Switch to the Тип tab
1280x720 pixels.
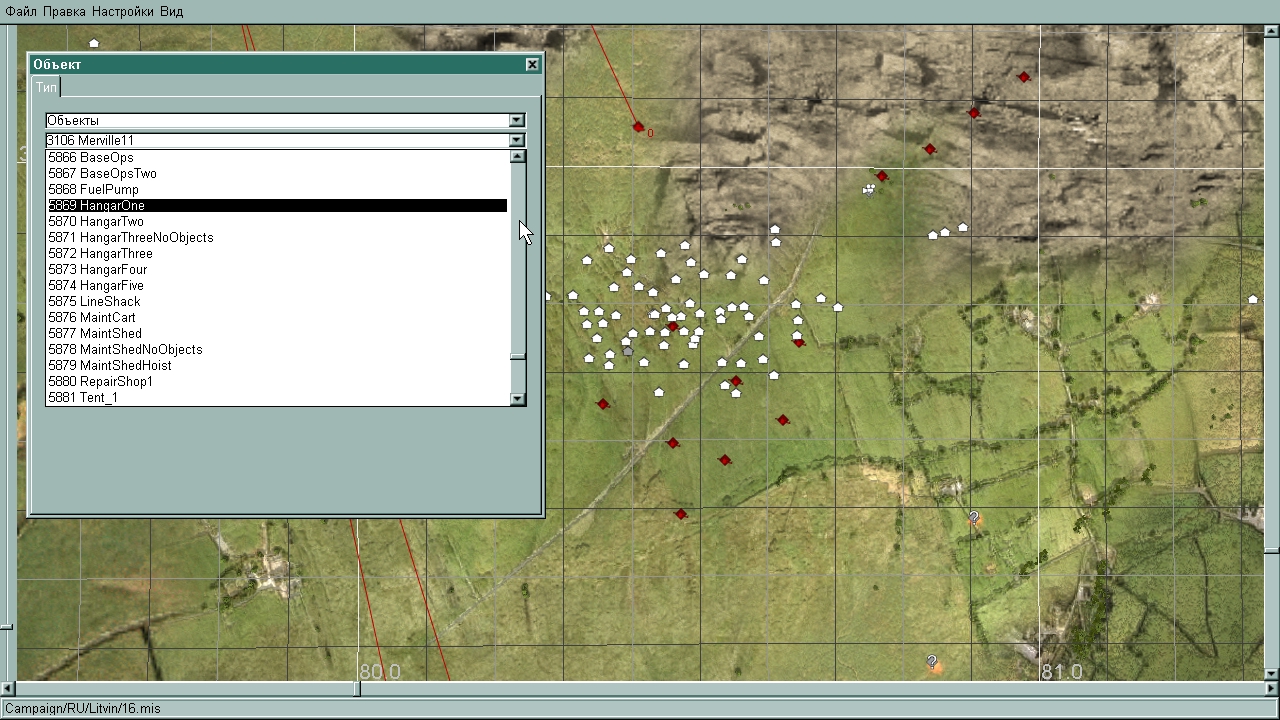click(47, 88)
